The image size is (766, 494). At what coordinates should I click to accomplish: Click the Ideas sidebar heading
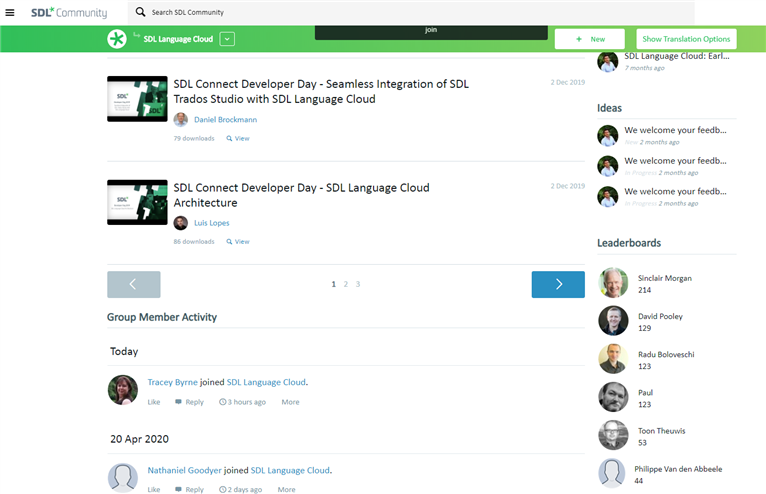609,108
